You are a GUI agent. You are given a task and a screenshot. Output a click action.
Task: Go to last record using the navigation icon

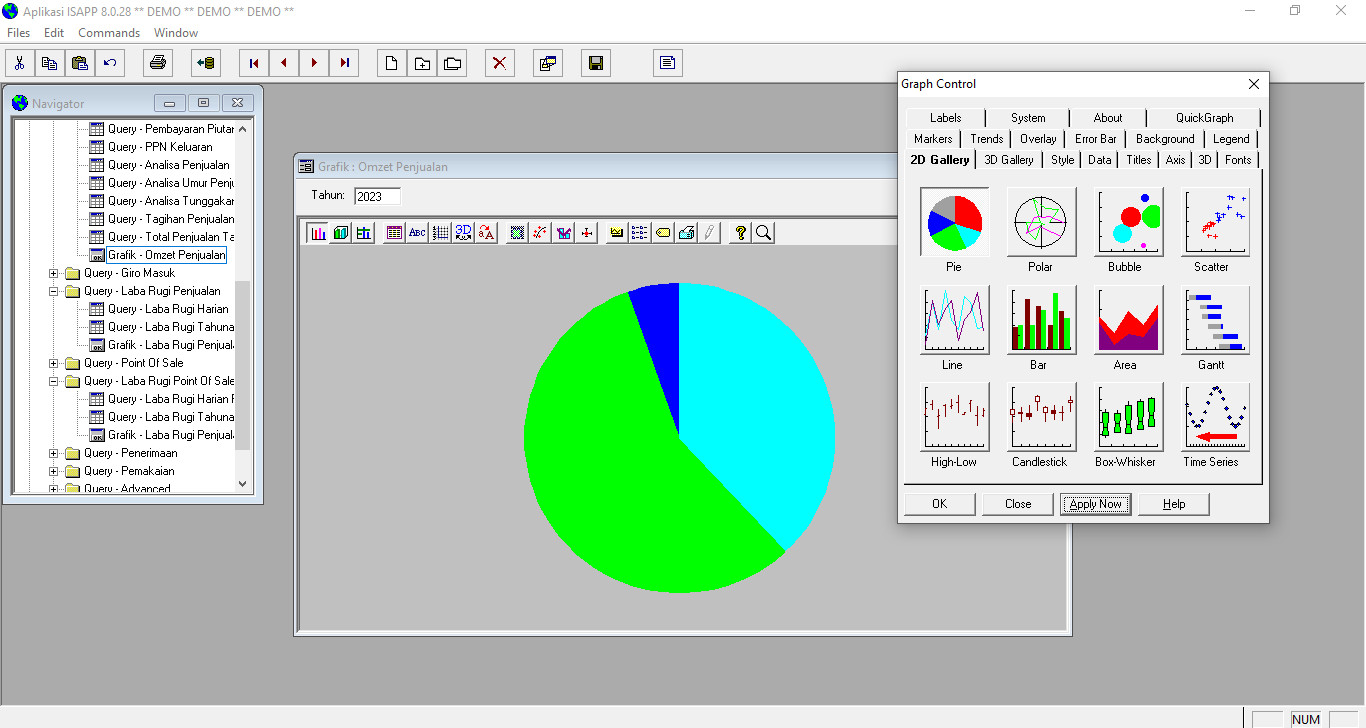344,64
